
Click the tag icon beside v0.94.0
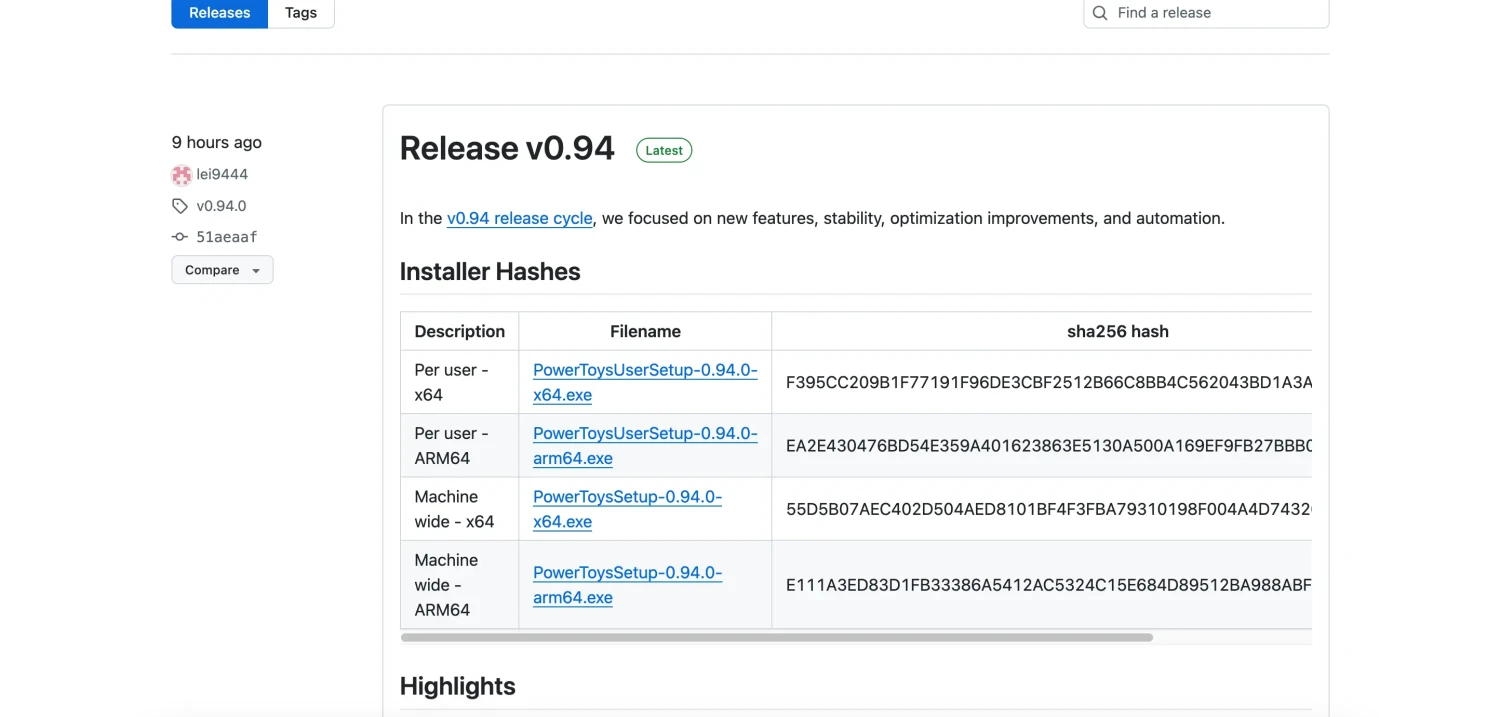coord(180,206)
